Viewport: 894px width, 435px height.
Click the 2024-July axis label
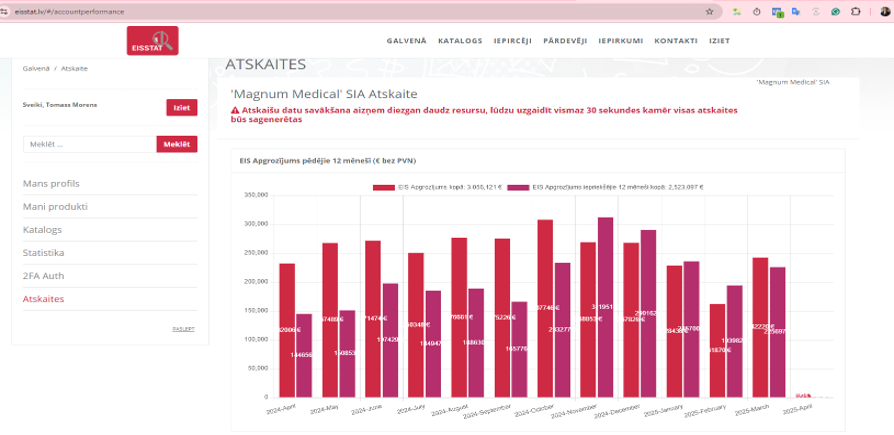412,410
